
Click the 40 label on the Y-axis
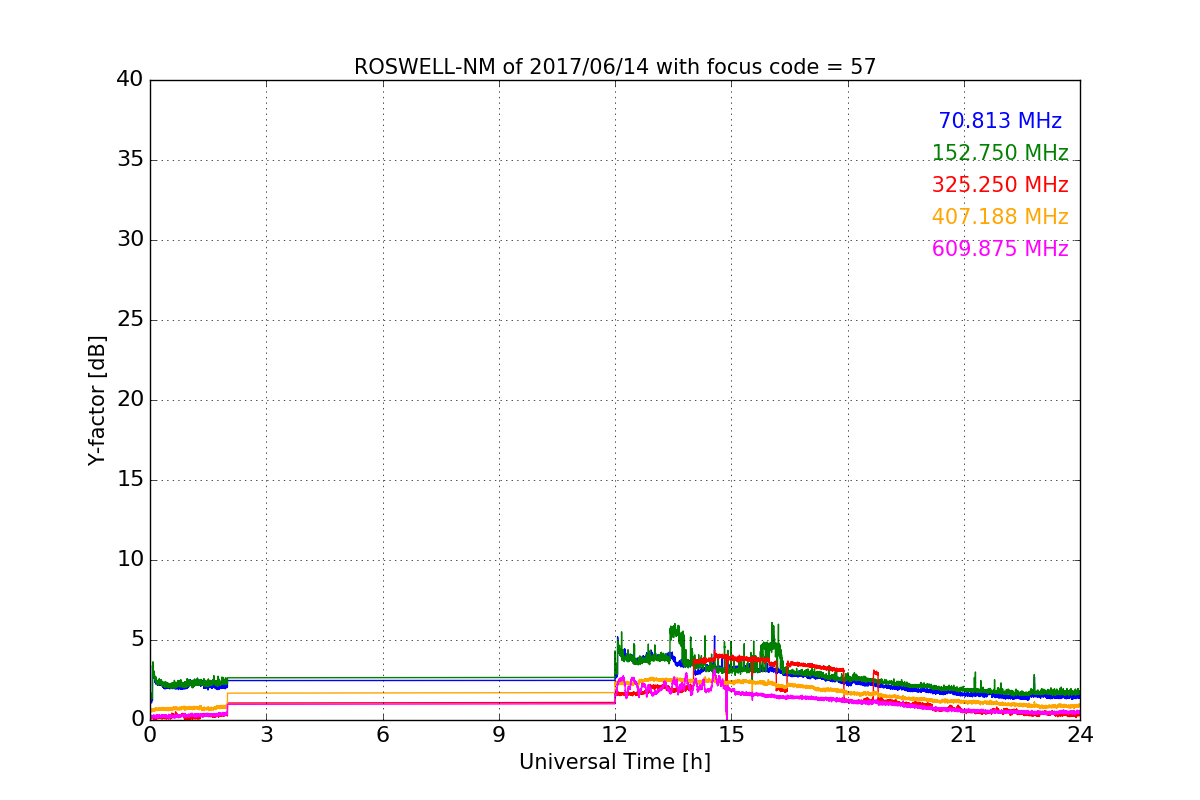pyautogui.click(x=129, y=80)
